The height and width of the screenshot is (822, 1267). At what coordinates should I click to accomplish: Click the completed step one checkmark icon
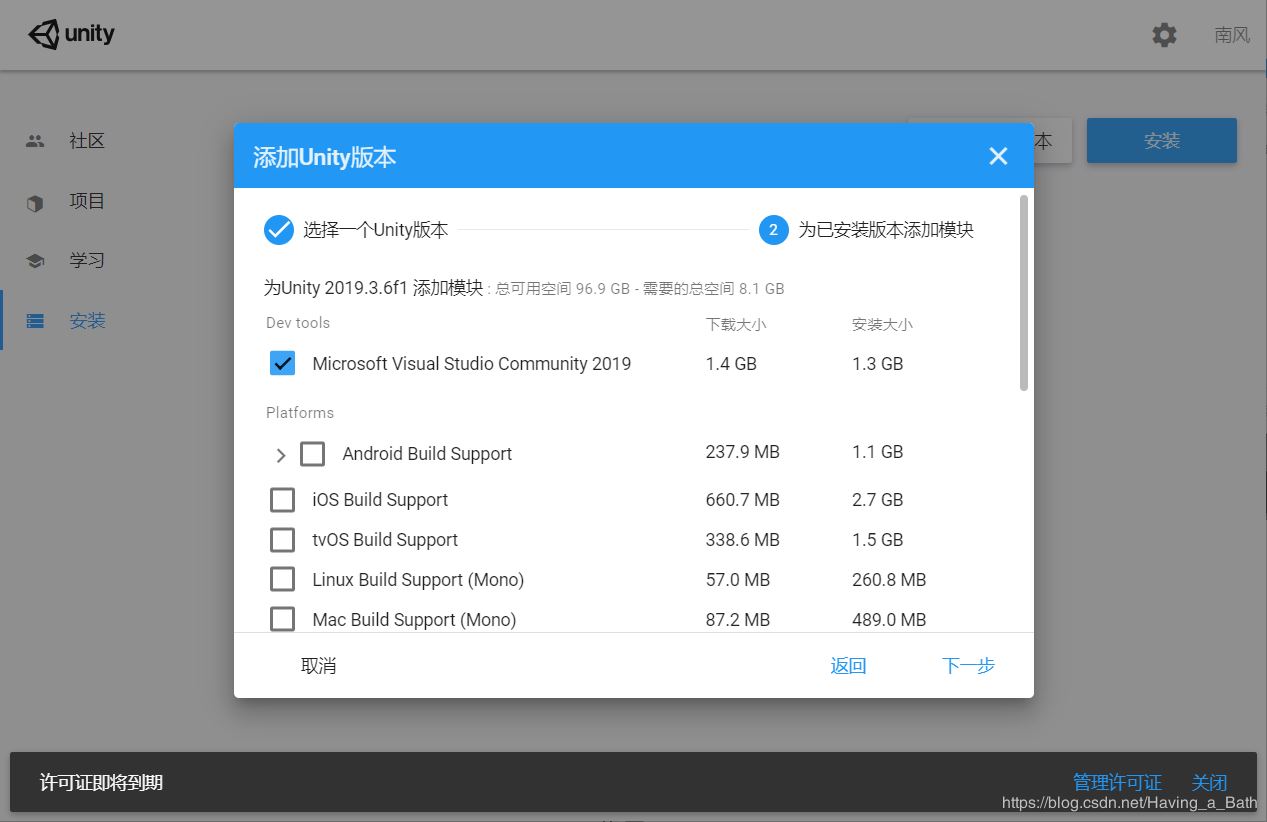click(278, 230)
